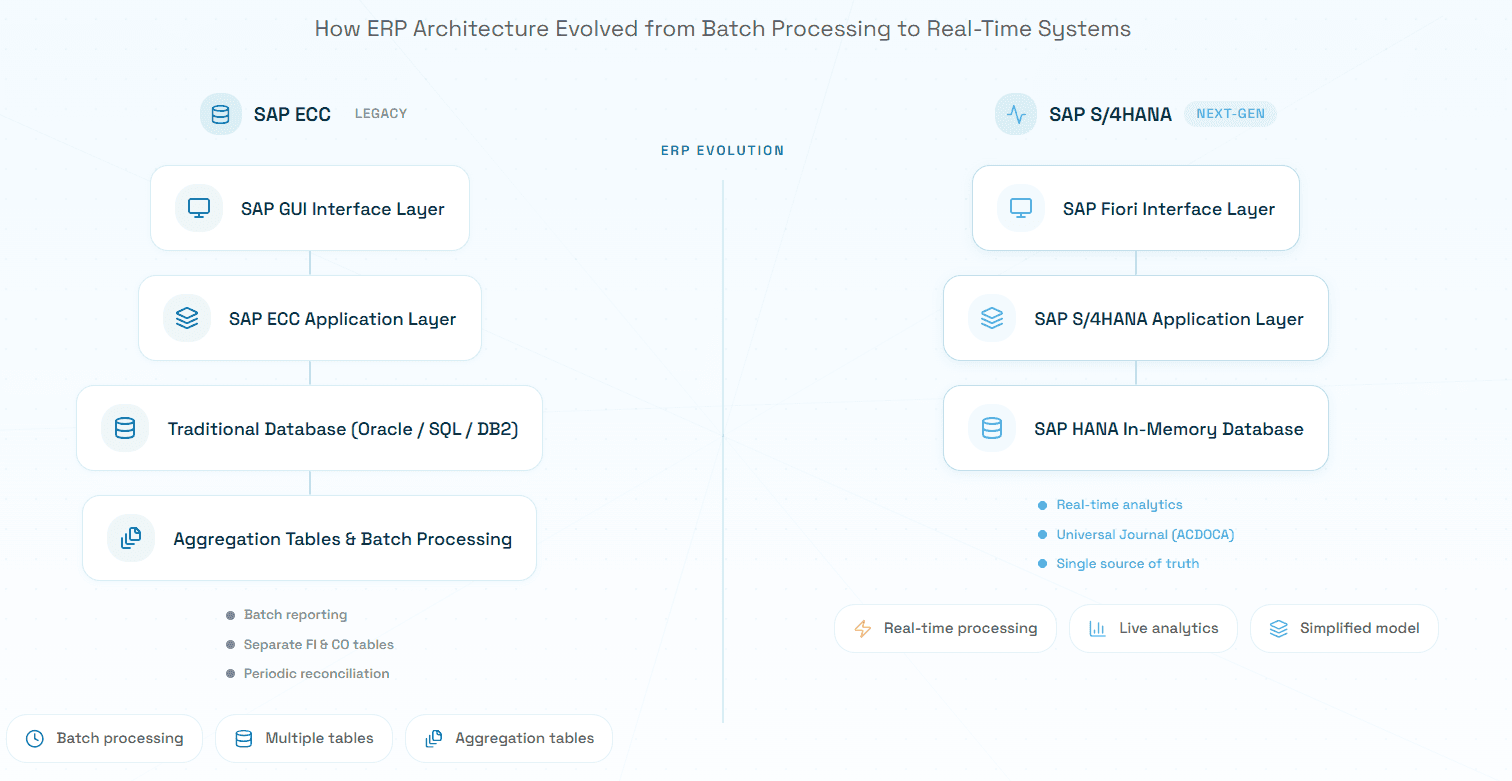Click copy icon in Aggregation tables chip
The width and height of the screenshot is (1512, 781).
click(x=434, y=739)
